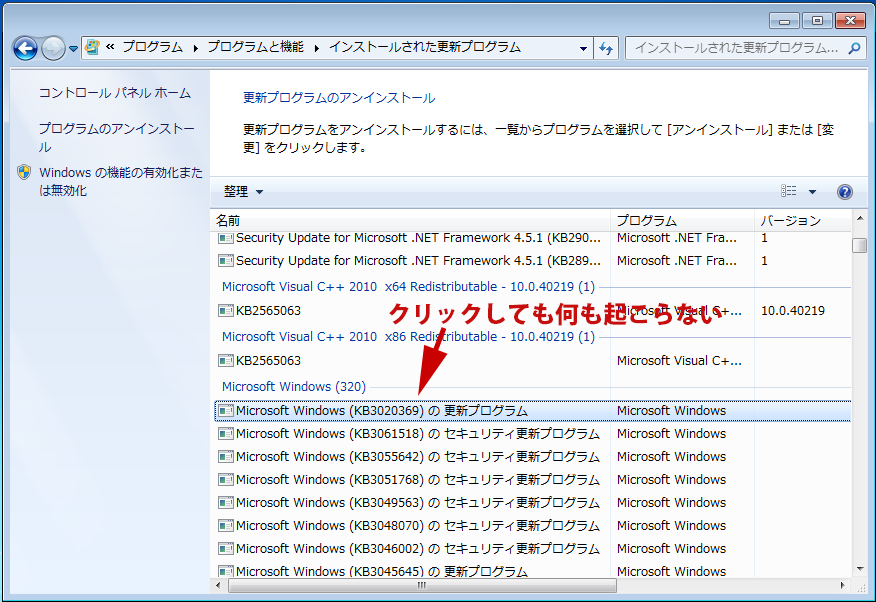
Task: Select Security Update .NET Framework 4.5.1 KB290 row
Action: [533, 238]
